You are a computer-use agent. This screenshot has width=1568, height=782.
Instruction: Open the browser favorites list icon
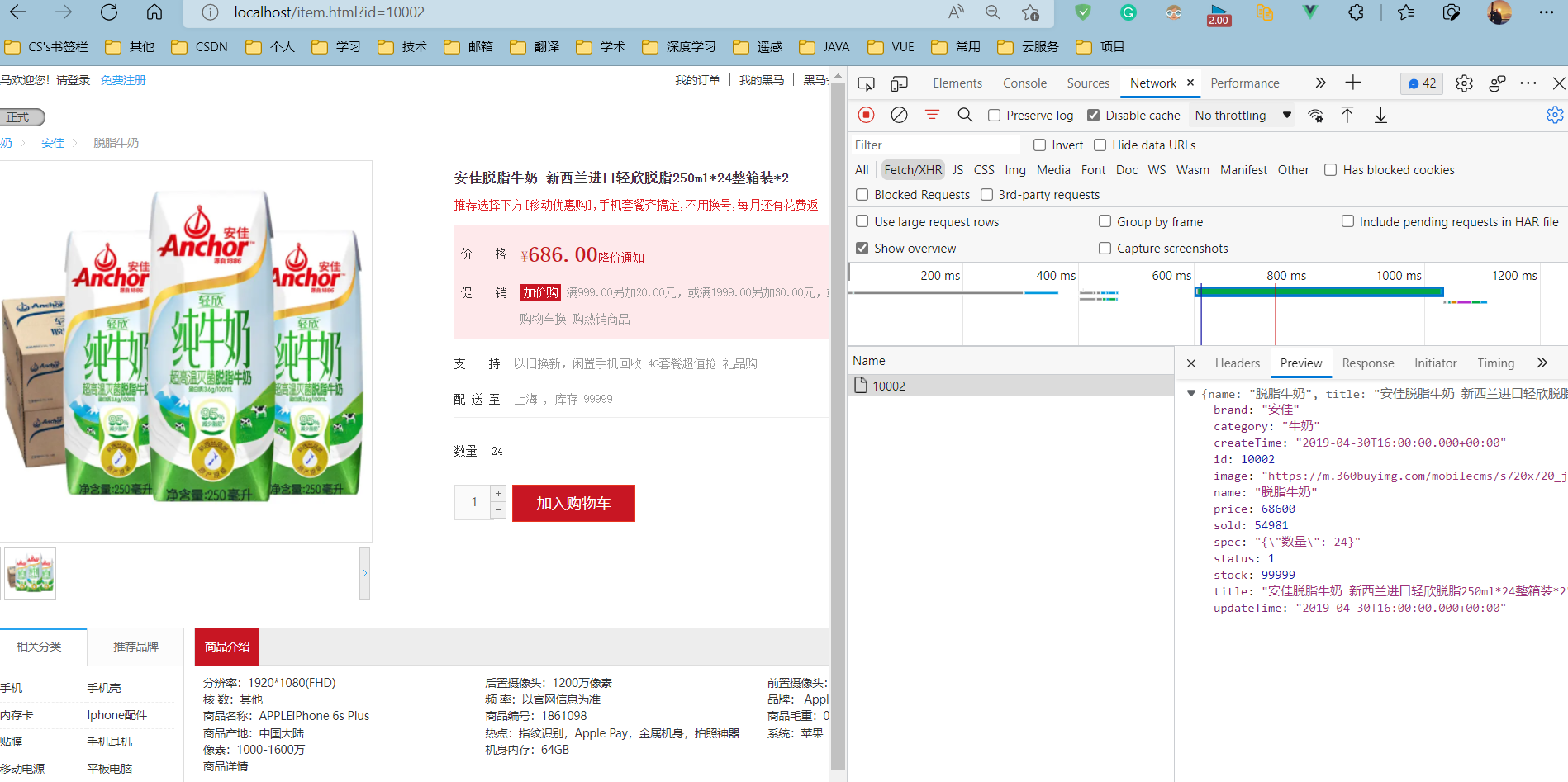pos(1406,12)
